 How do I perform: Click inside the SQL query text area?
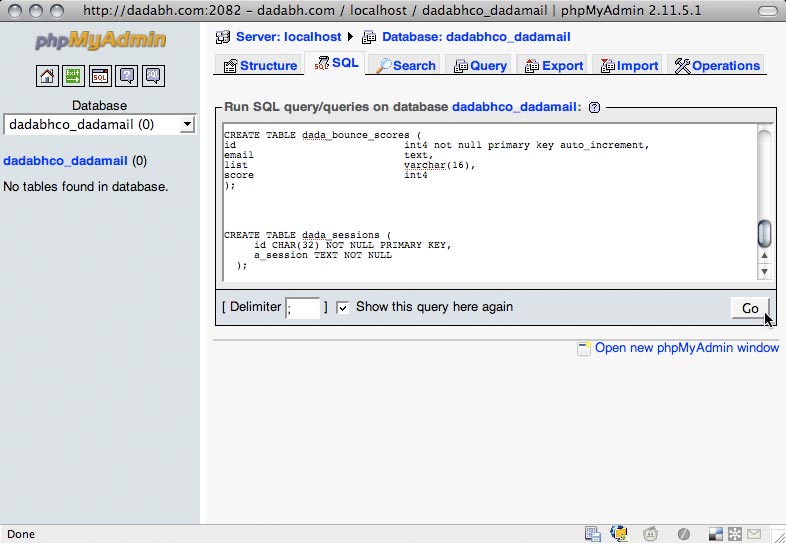[x=490, y=203]
